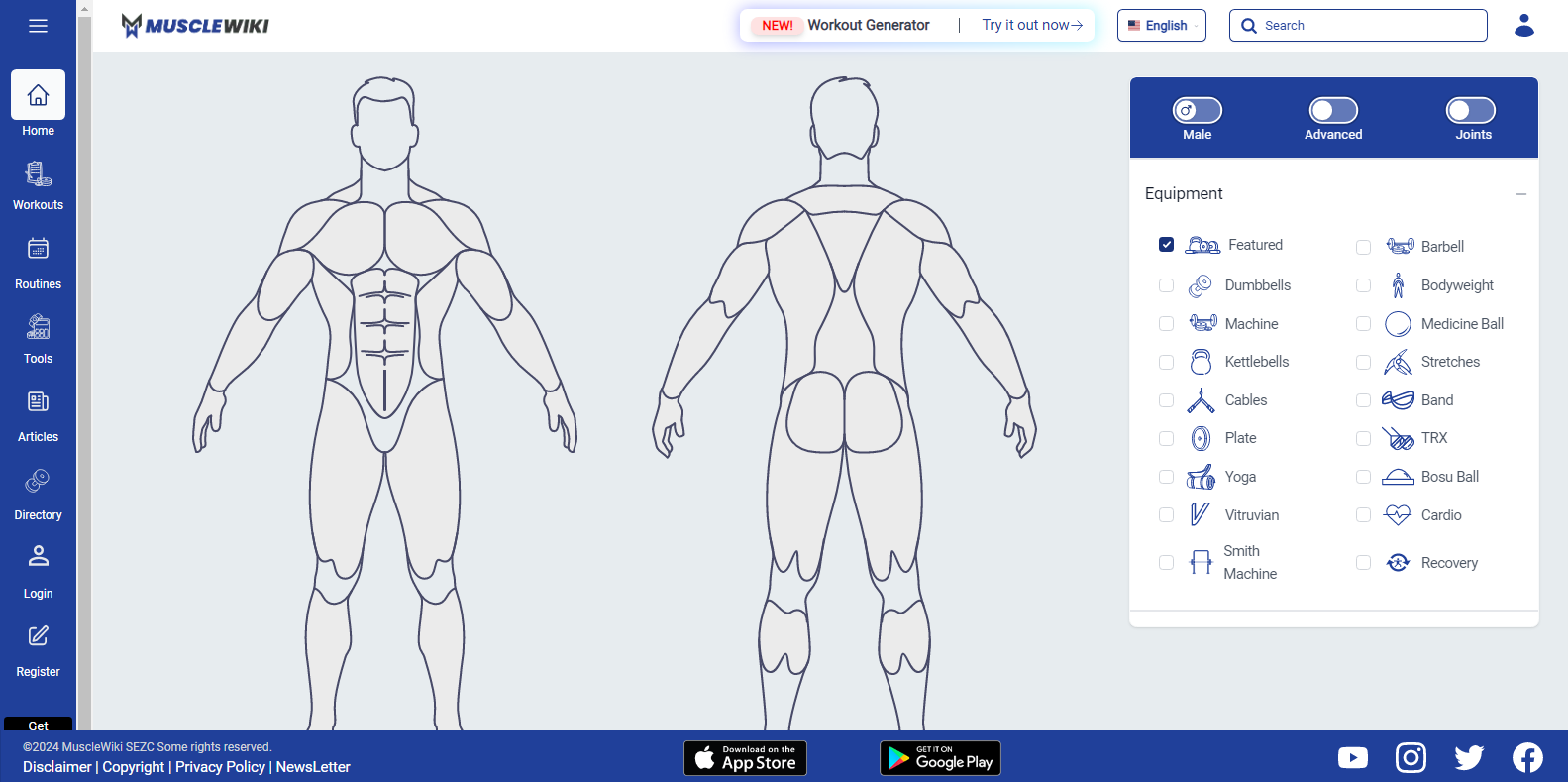Click the Twitter bird icon
Image resolution: width=1568 pixels, height=782 pixels.
[1469, 758]
